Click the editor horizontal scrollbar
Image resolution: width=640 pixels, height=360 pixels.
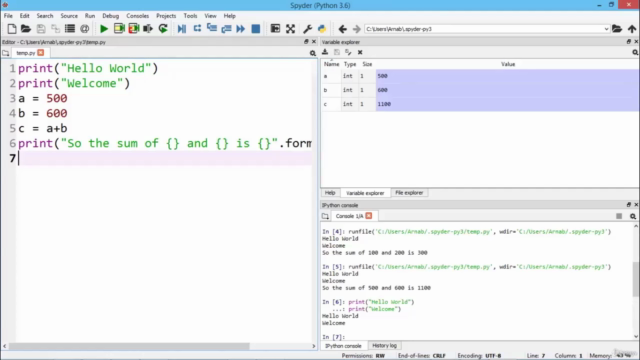pos(129,346)
